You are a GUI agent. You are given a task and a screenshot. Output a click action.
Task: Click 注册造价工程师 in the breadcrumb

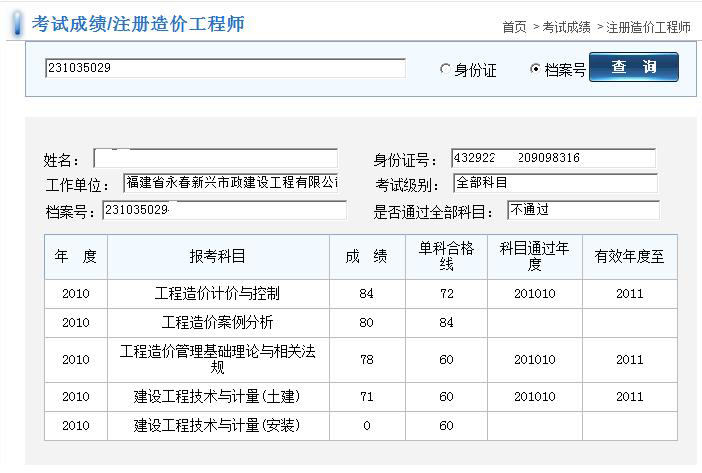tap(649, 27)
